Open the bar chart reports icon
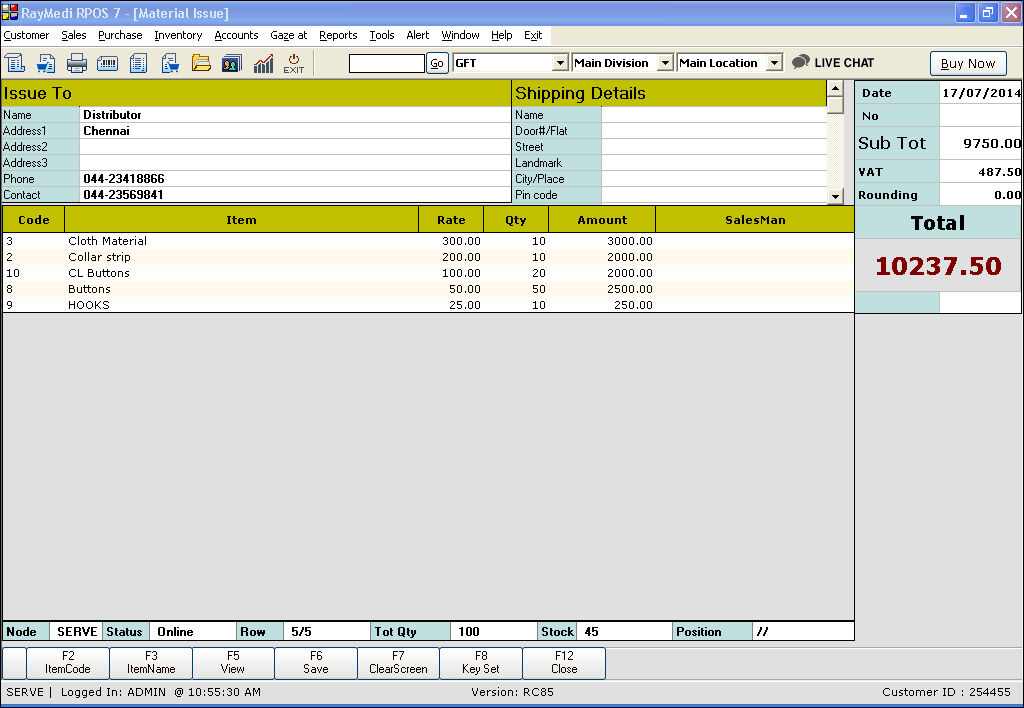1024x708 pixels. pos(263,63)
